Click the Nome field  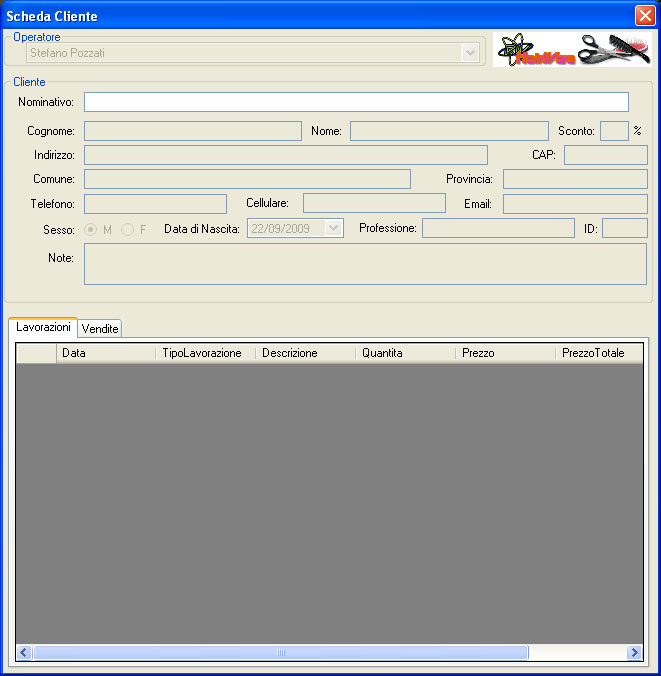coord(449,131)
